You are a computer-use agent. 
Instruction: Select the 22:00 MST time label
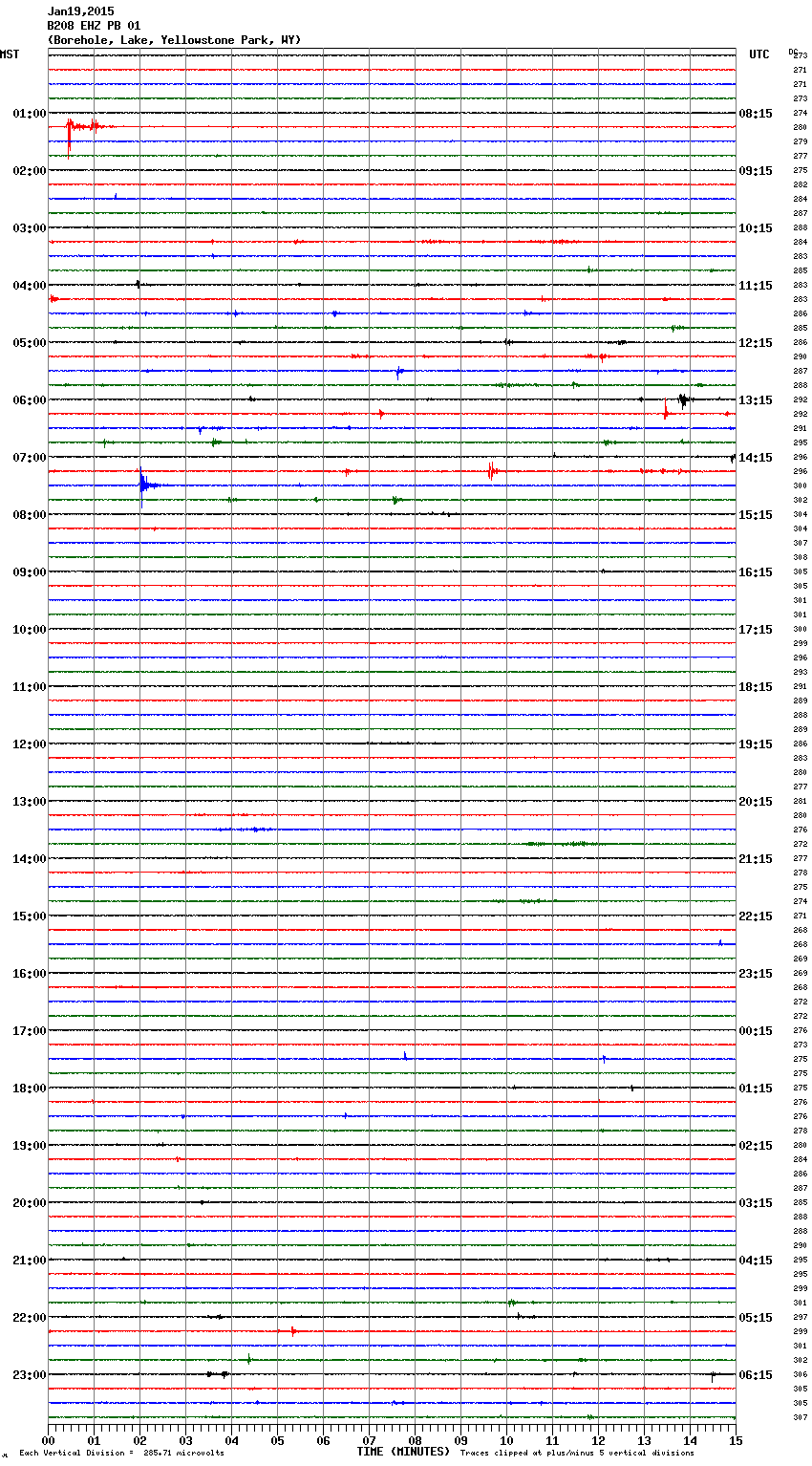(x=29, y=1318)
